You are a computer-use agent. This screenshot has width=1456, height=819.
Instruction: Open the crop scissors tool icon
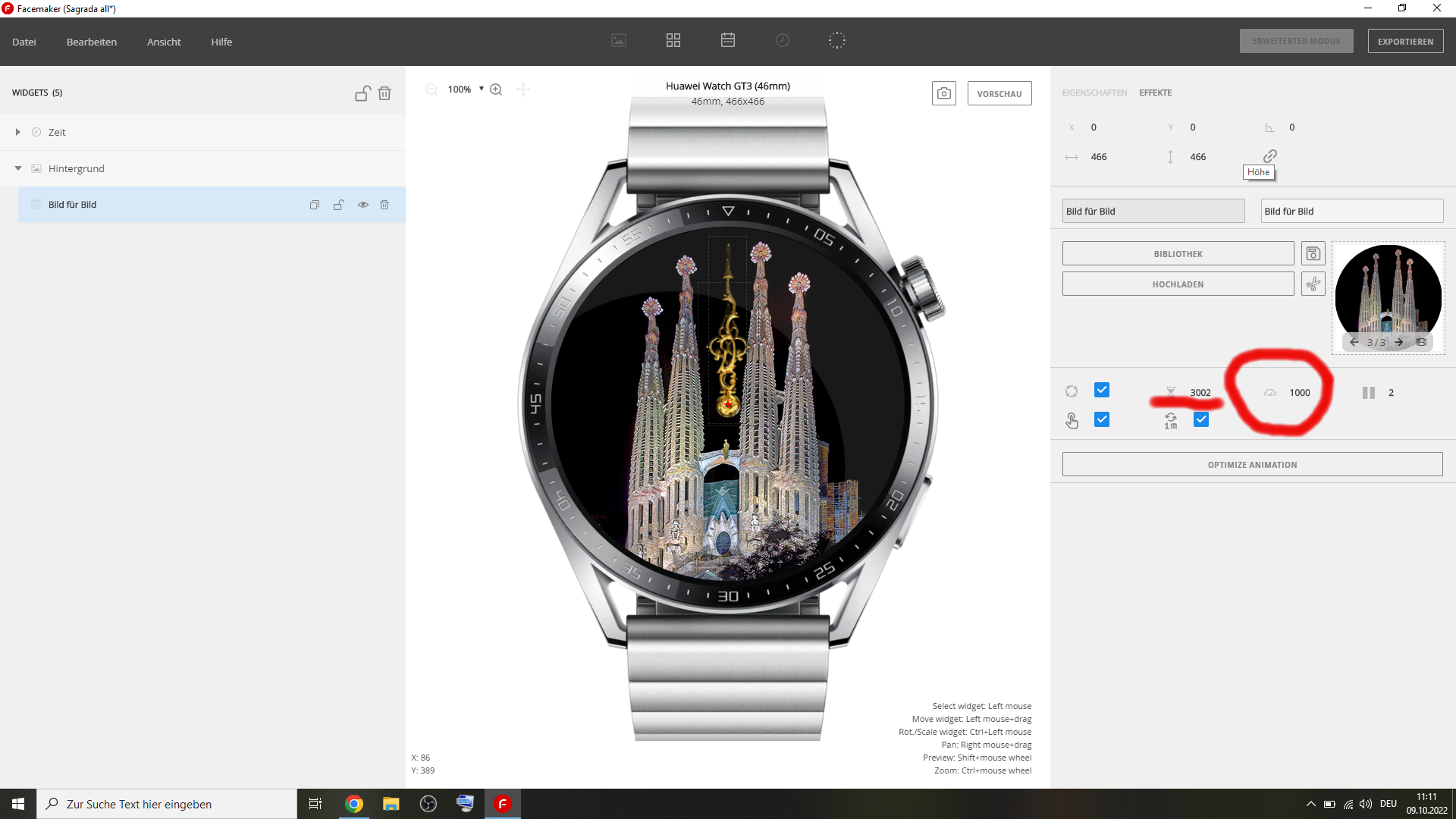coord(1313,284)
